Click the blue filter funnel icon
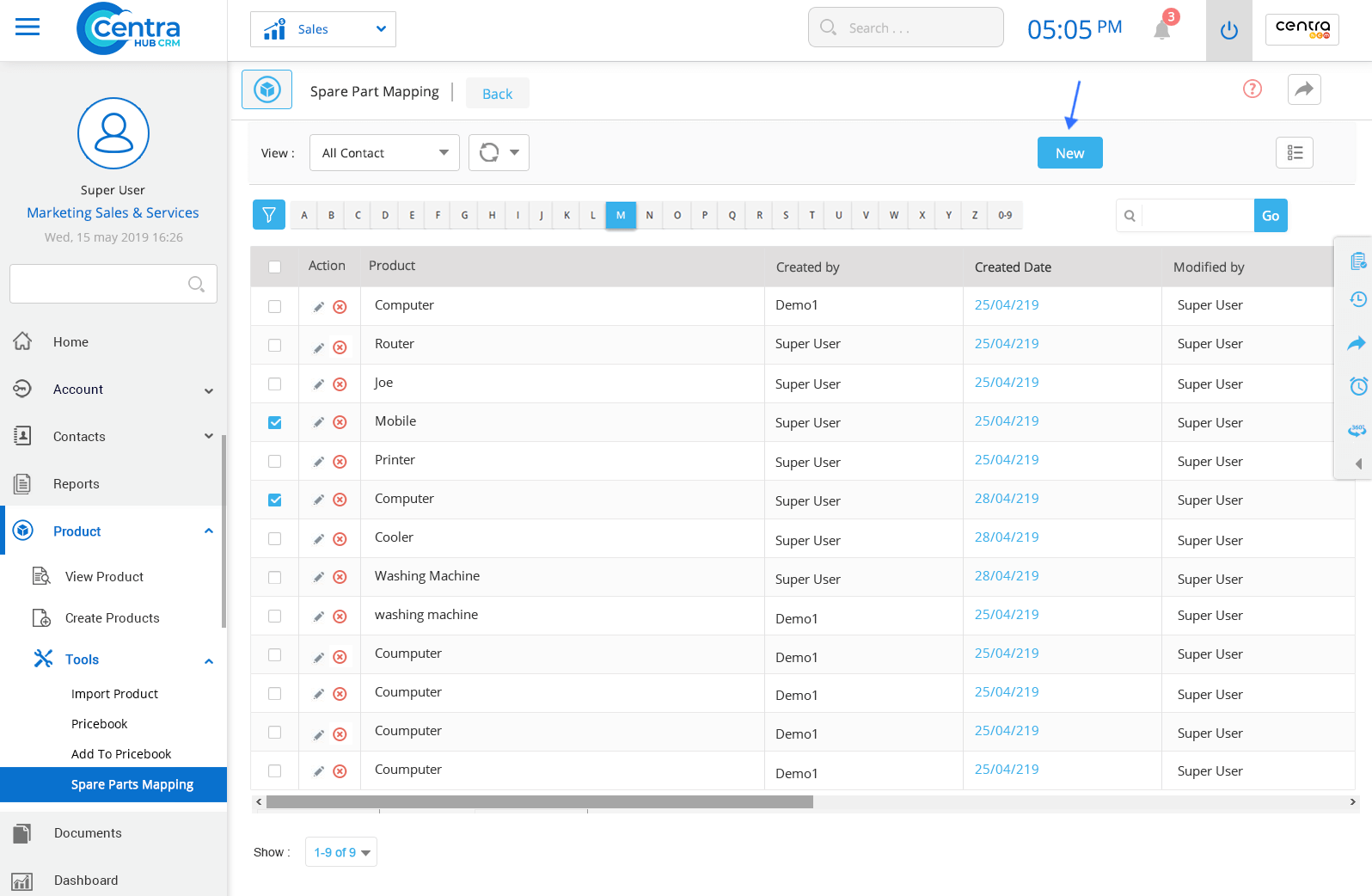Viewport: 1372px width, 896px height. tap(269, 215)
